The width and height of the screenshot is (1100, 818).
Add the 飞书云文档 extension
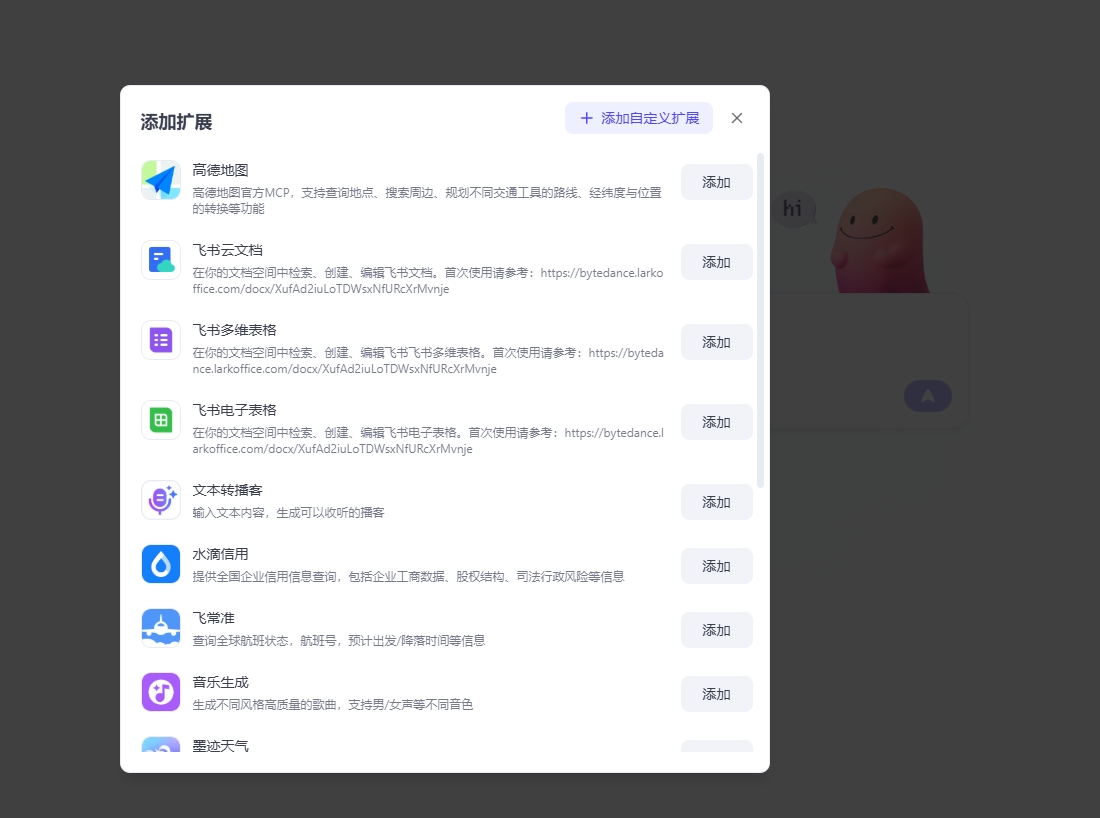point(716,262)
